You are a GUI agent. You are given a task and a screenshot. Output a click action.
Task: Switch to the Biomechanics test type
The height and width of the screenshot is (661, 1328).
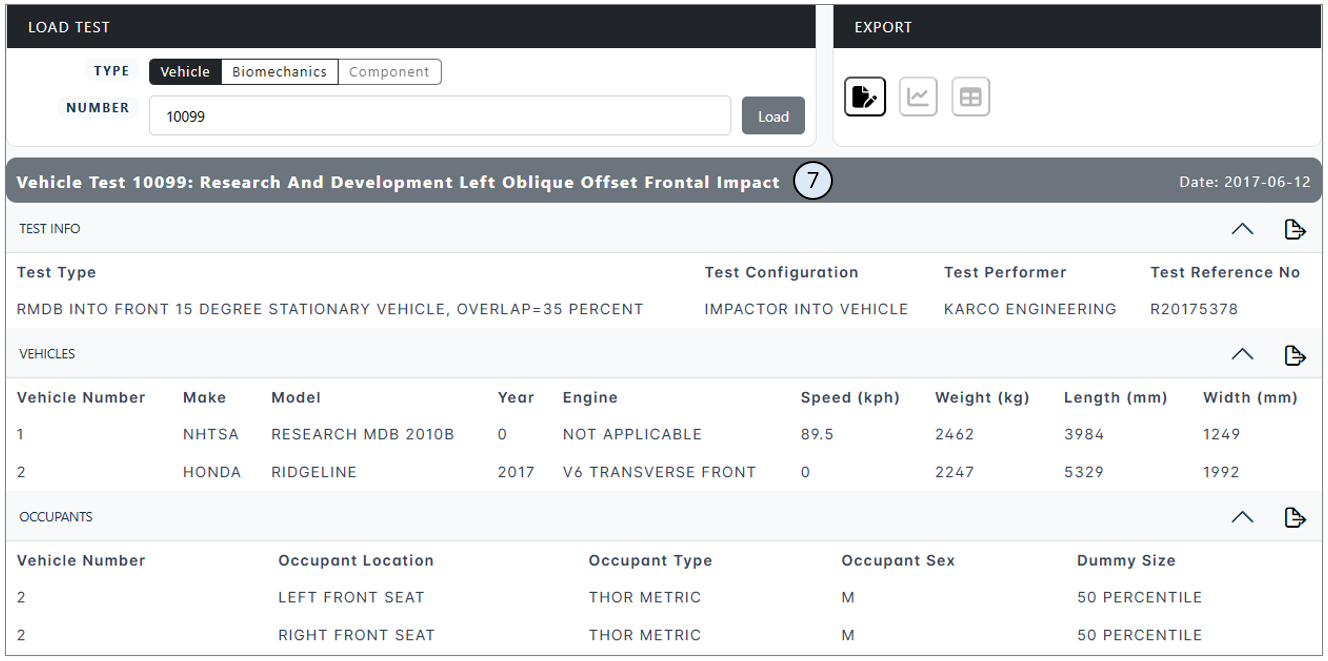coord(280,71)
